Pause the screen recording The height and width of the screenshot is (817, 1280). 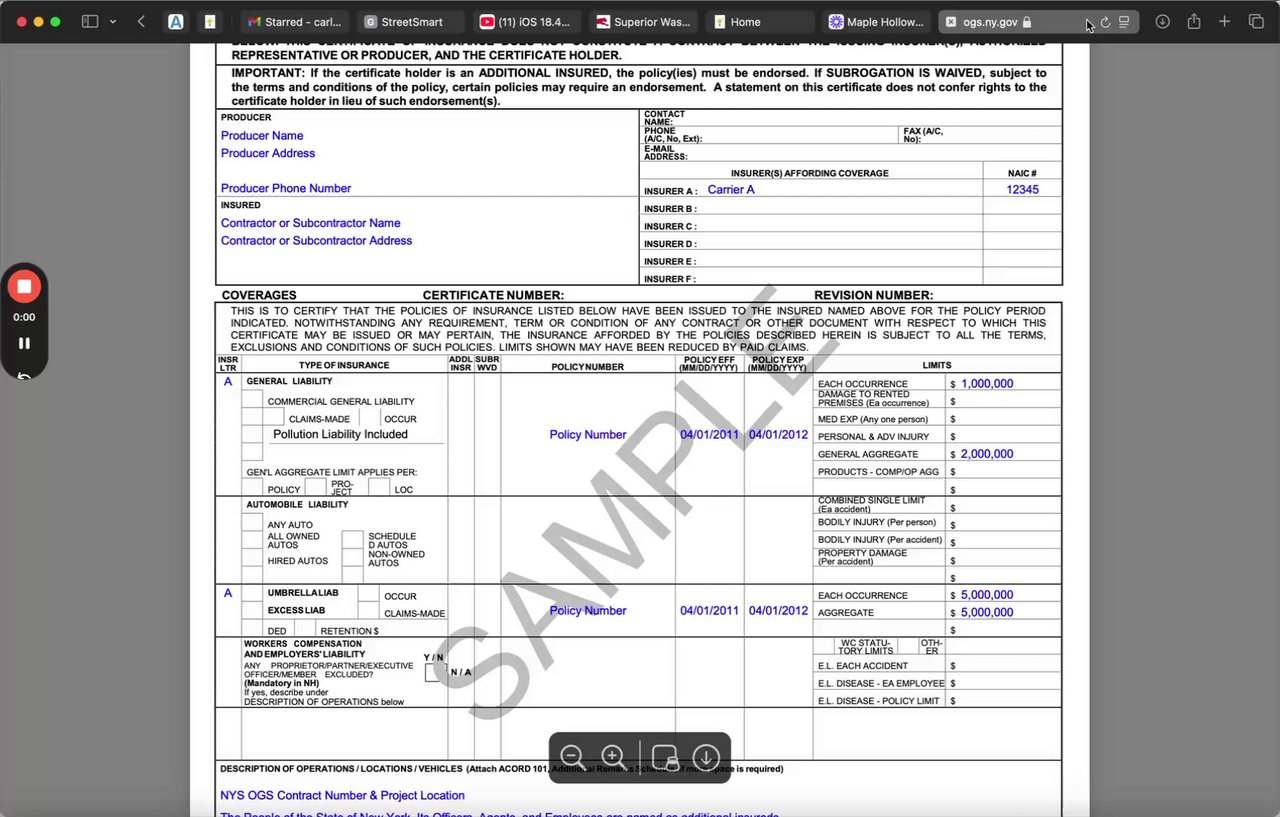[x=24, y=343]
